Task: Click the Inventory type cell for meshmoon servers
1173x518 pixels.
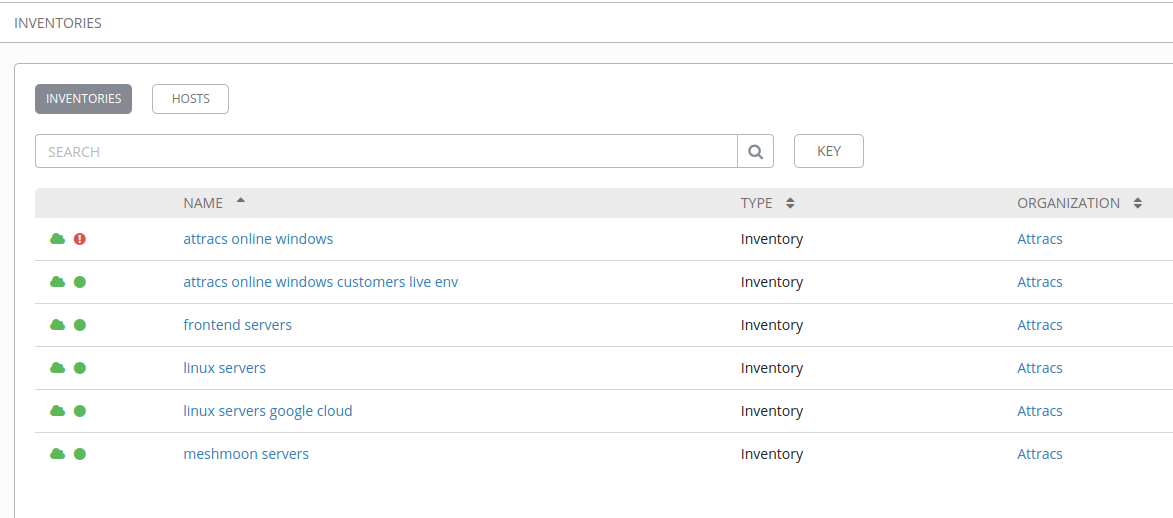Action: click(x=772, y=454)
